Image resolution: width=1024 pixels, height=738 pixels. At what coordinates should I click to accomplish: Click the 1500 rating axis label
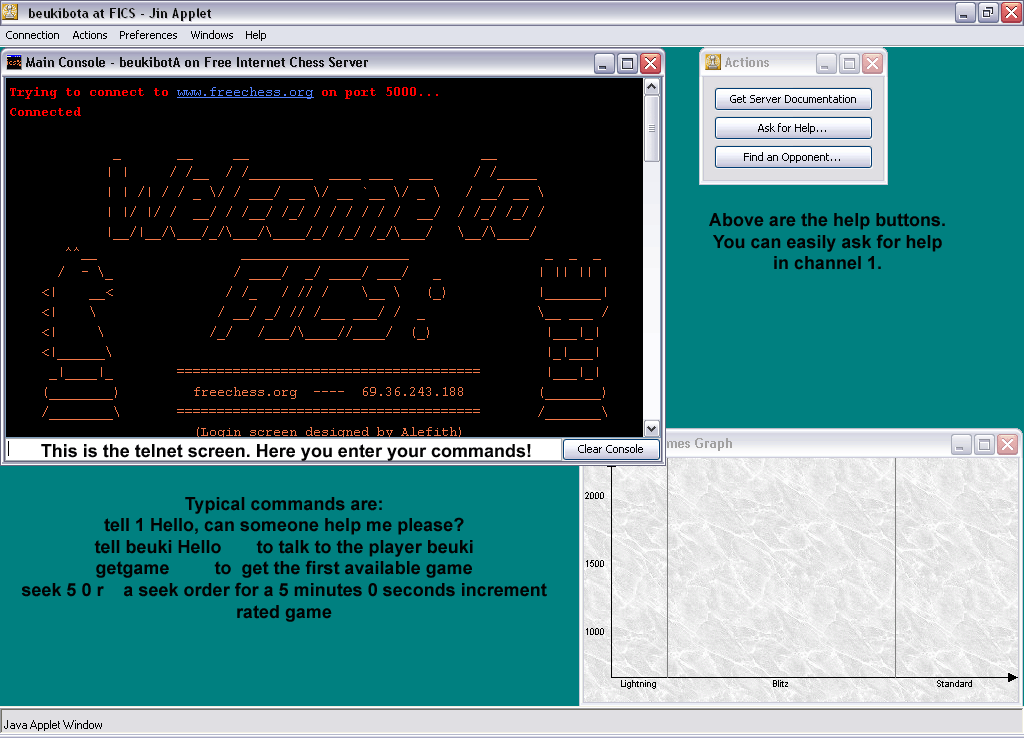click(x=594, y=564)
